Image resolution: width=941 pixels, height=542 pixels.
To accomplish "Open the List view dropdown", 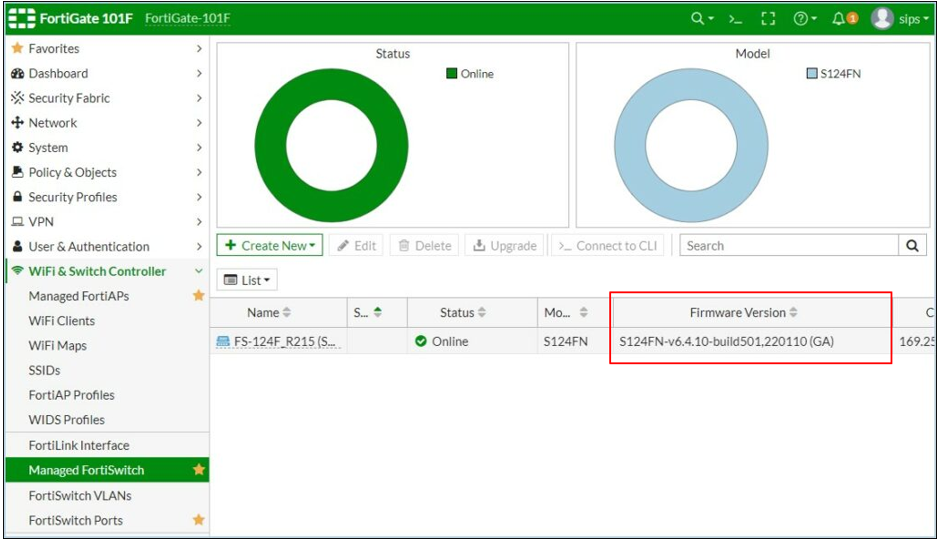I will click(x=247, y=280).
